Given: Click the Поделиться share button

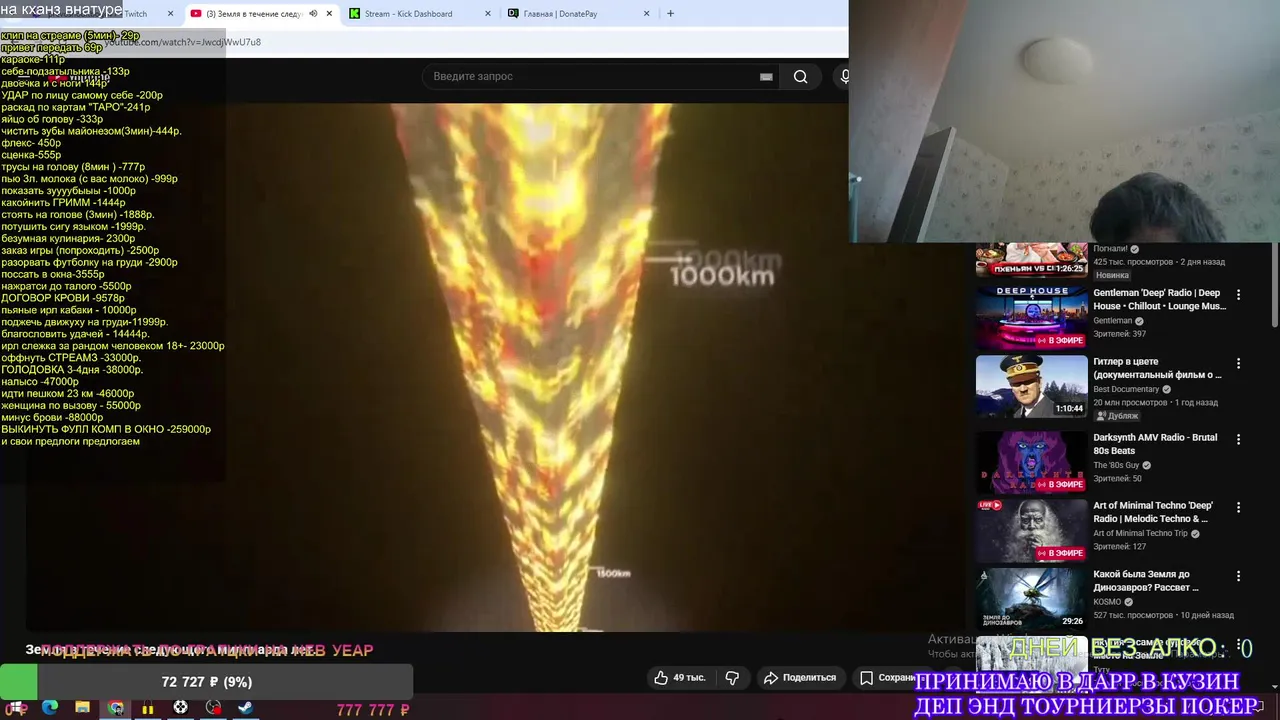Looking at the screenshot, I should pos(799,678).
